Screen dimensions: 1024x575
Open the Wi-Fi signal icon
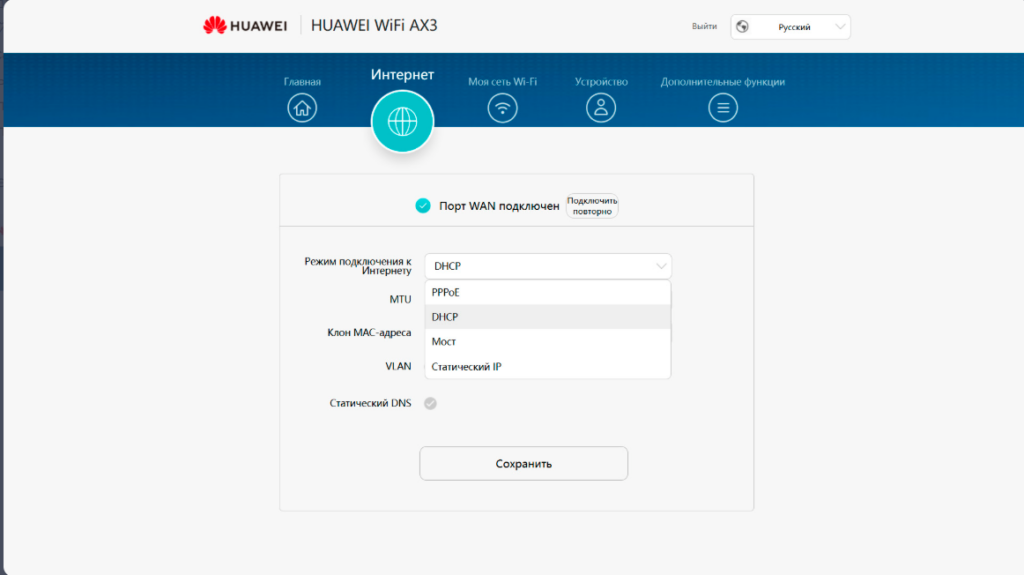coord(502,108)
